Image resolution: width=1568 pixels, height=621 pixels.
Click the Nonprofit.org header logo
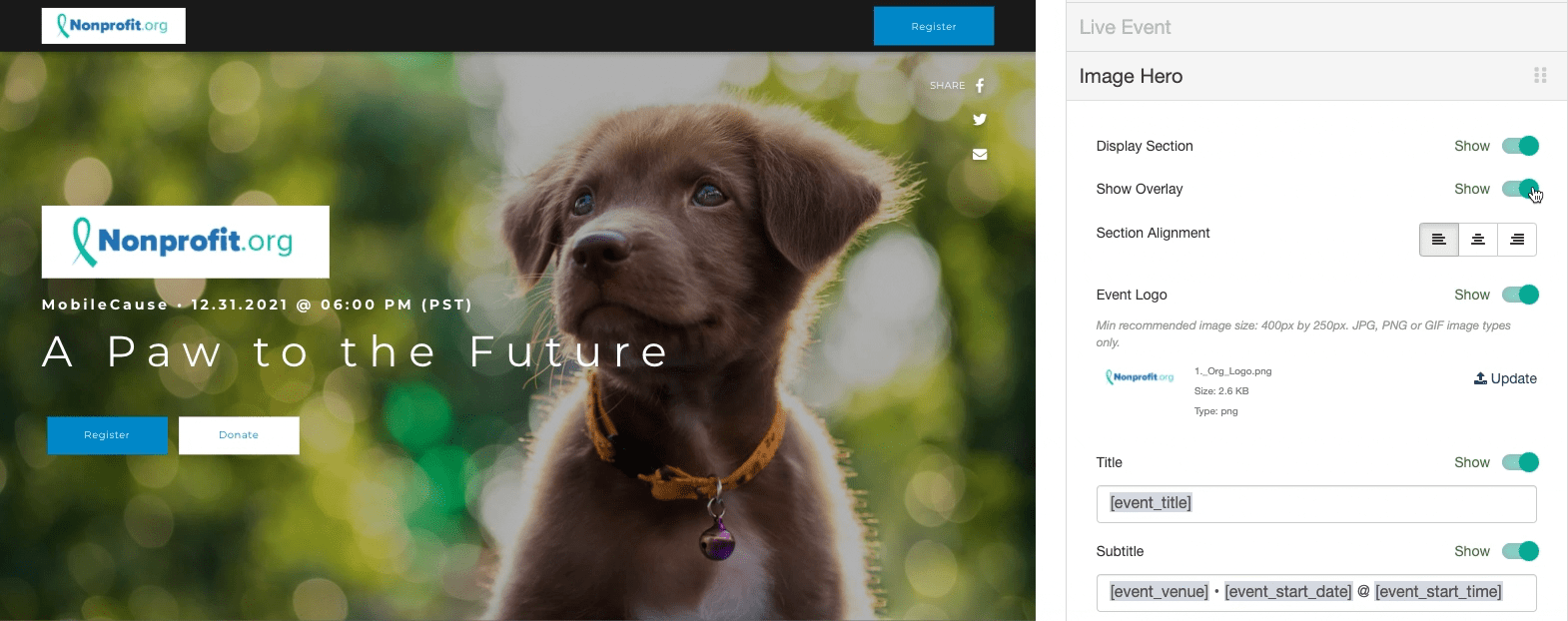113,26
